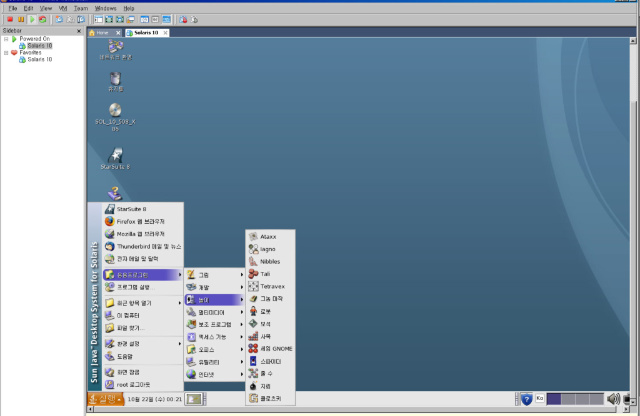Expand the 보조 프로그램 submenu
The height and width of the screenshot is (416, 640).
click(x=215, y=325)
